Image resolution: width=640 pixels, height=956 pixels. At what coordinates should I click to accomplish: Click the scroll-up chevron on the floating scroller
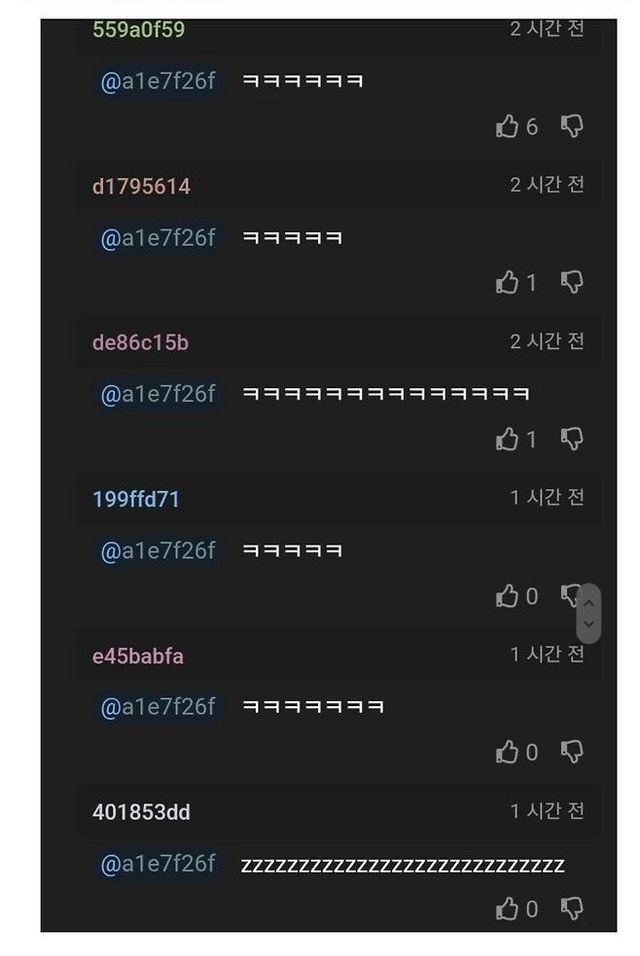589,603
